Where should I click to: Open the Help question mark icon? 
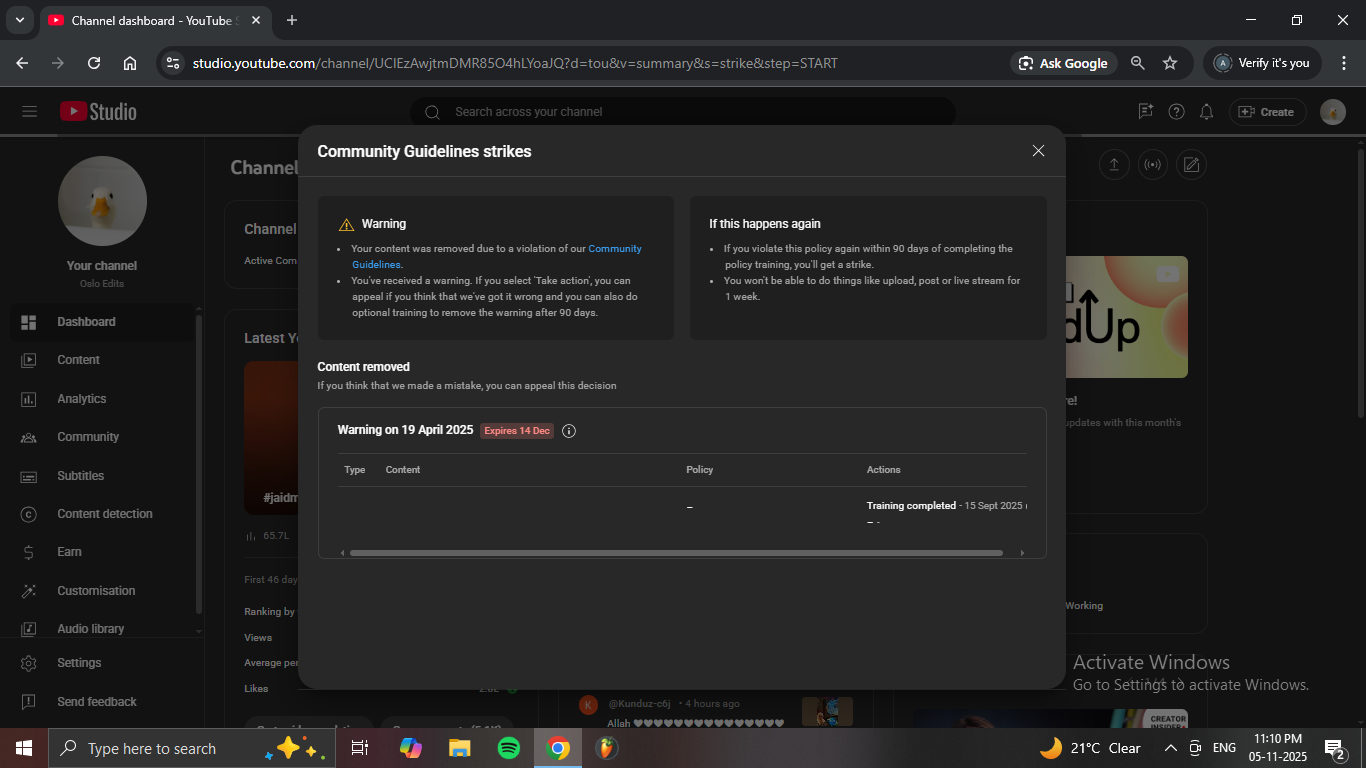pos(1177,112)
